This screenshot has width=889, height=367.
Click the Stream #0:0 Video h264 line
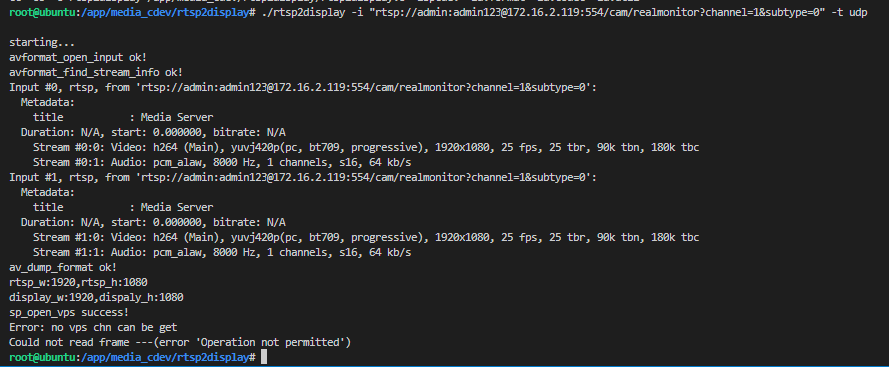(x=366, y=147)
